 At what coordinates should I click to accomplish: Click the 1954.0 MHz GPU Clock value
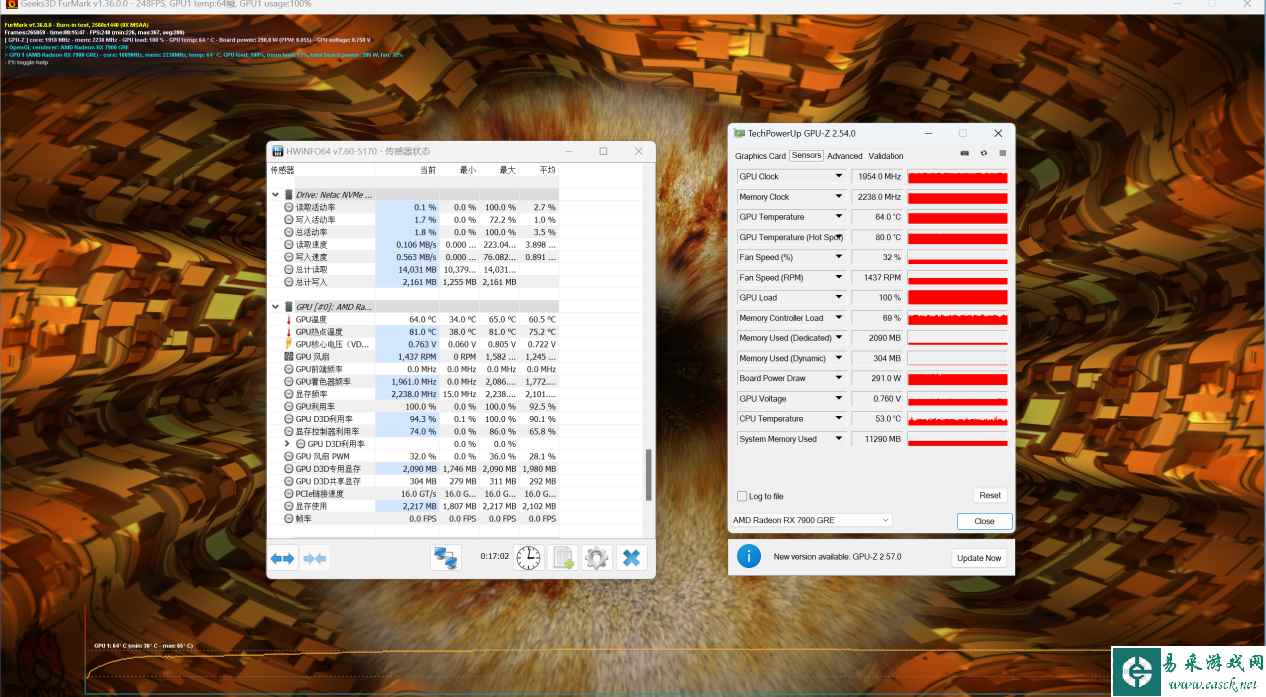877,177
